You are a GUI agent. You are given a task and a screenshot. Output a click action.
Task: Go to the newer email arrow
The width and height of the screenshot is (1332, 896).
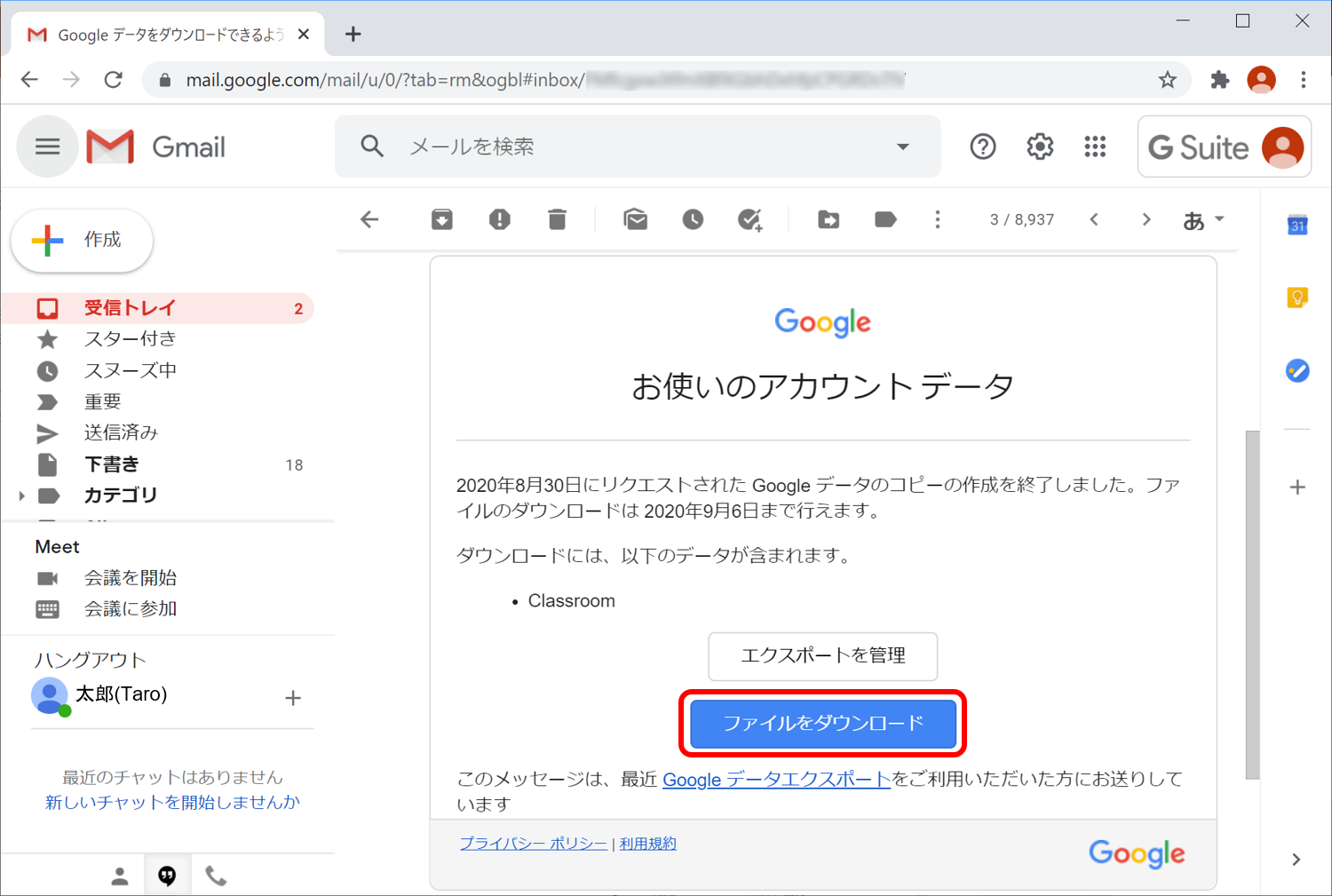[1094, 219]
